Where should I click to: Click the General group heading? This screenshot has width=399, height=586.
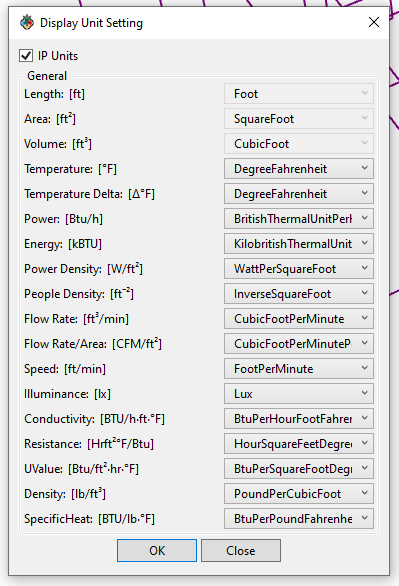pyautogui.click(x=47, y=76)
